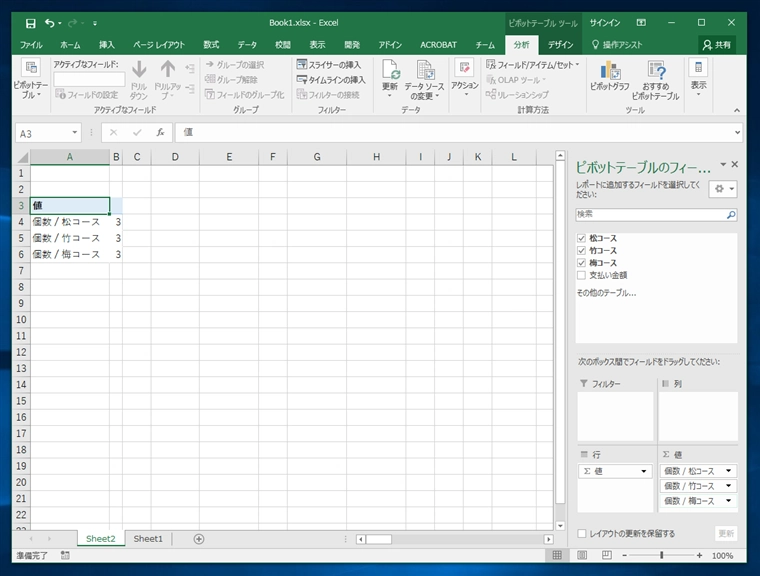Viewport: 760px width, 576px height.
Task: Open the ファイル tab
Action: 31,45
